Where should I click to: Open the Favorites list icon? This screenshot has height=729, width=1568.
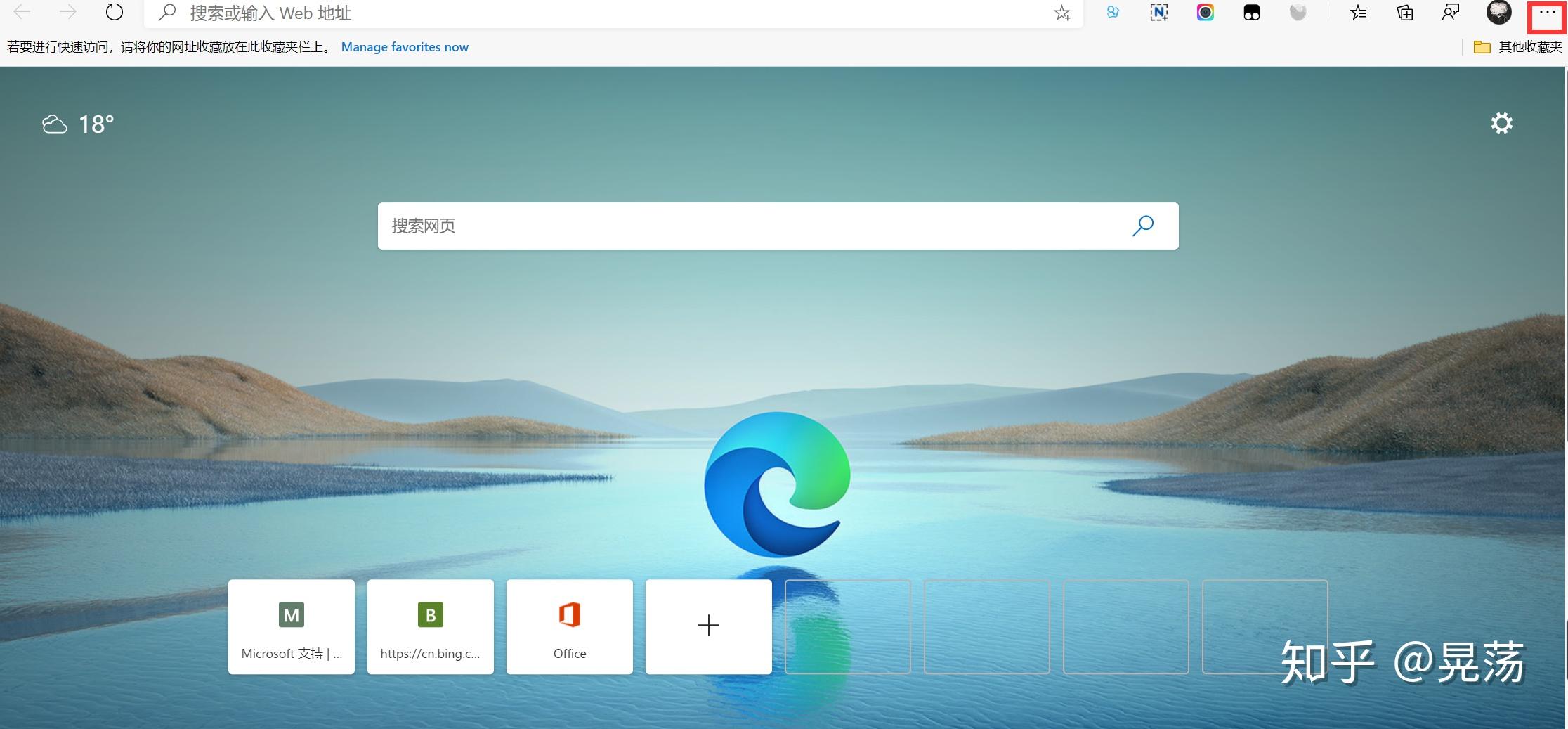tap(1359, 13)
